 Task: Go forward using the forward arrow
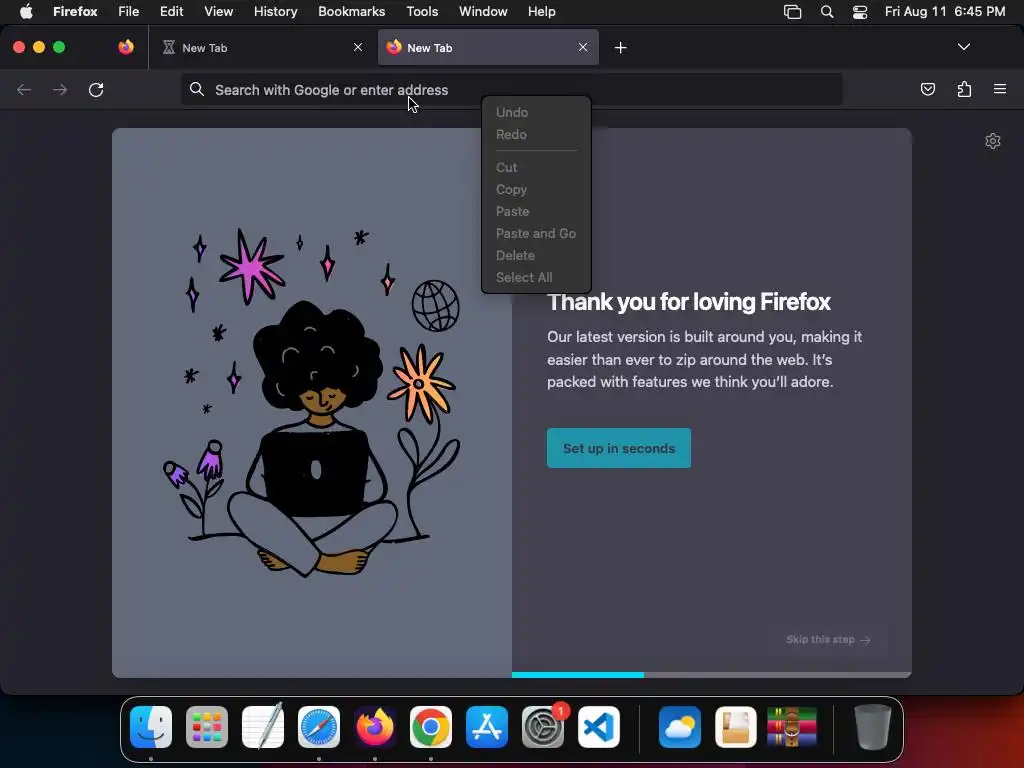tap(60, 89)
